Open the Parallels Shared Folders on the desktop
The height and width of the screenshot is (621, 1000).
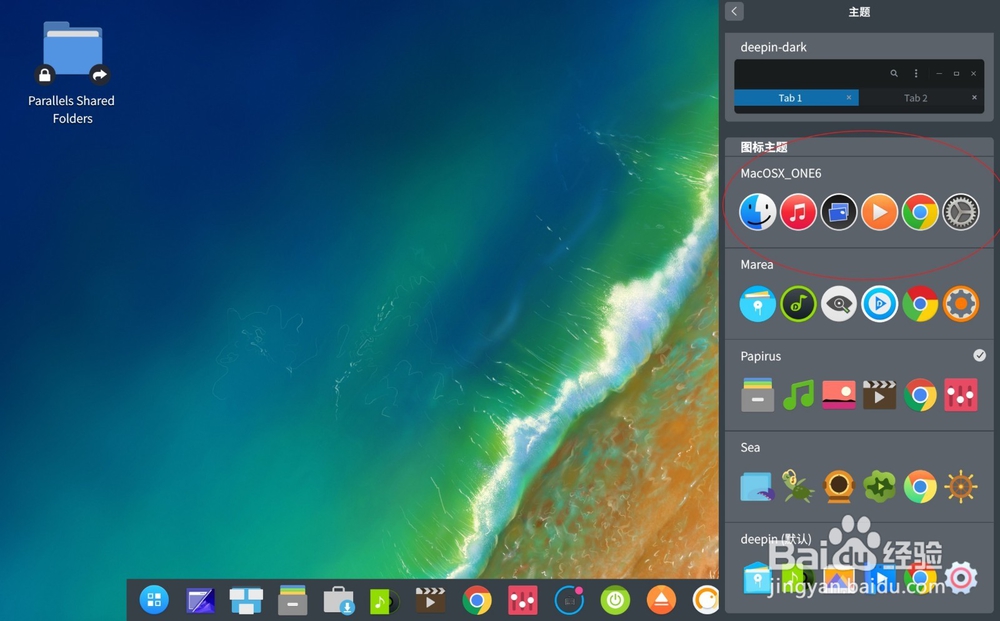(x=72, y=48)
